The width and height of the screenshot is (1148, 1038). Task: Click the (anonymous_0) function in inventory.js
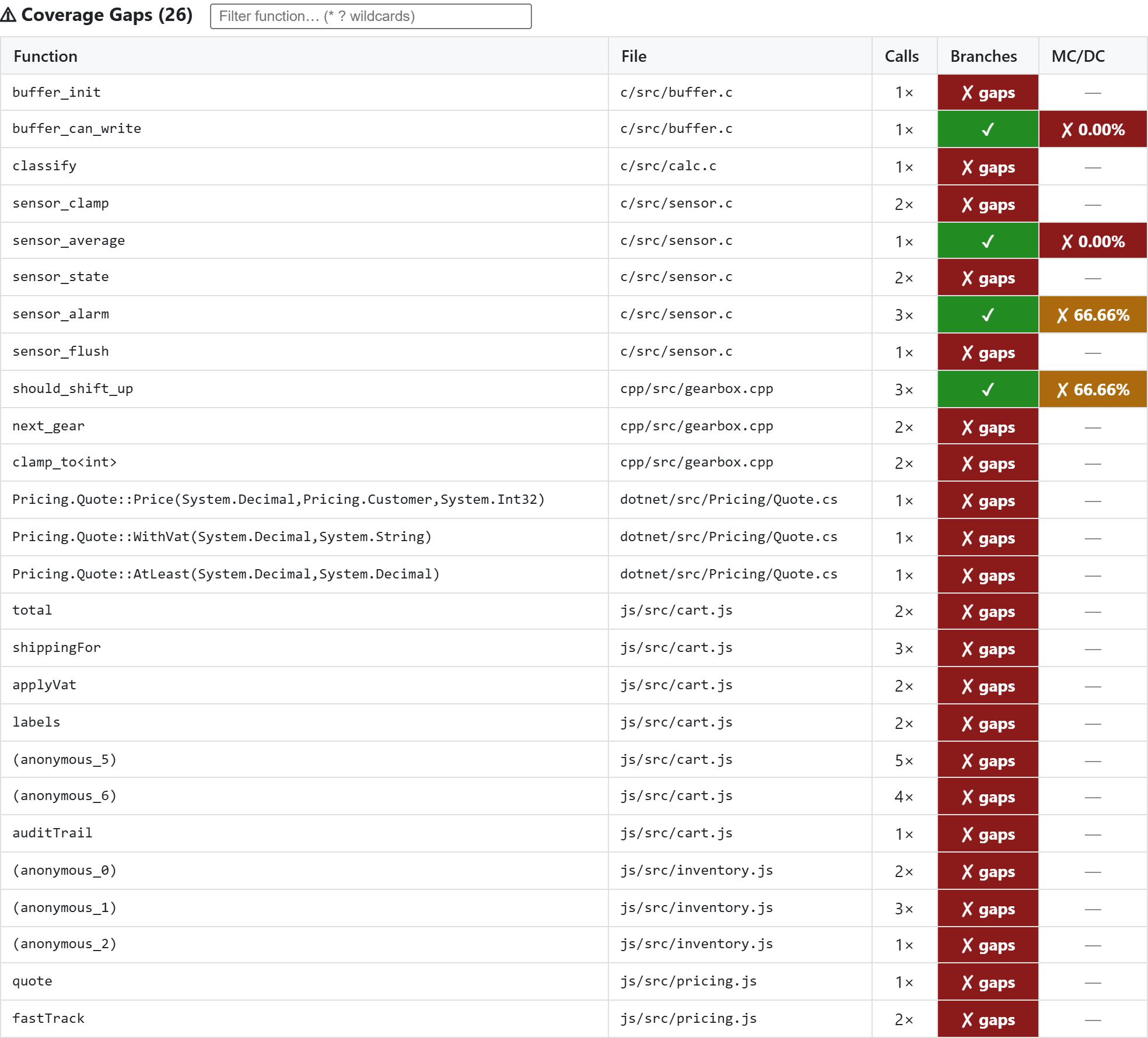click(65, 871)
